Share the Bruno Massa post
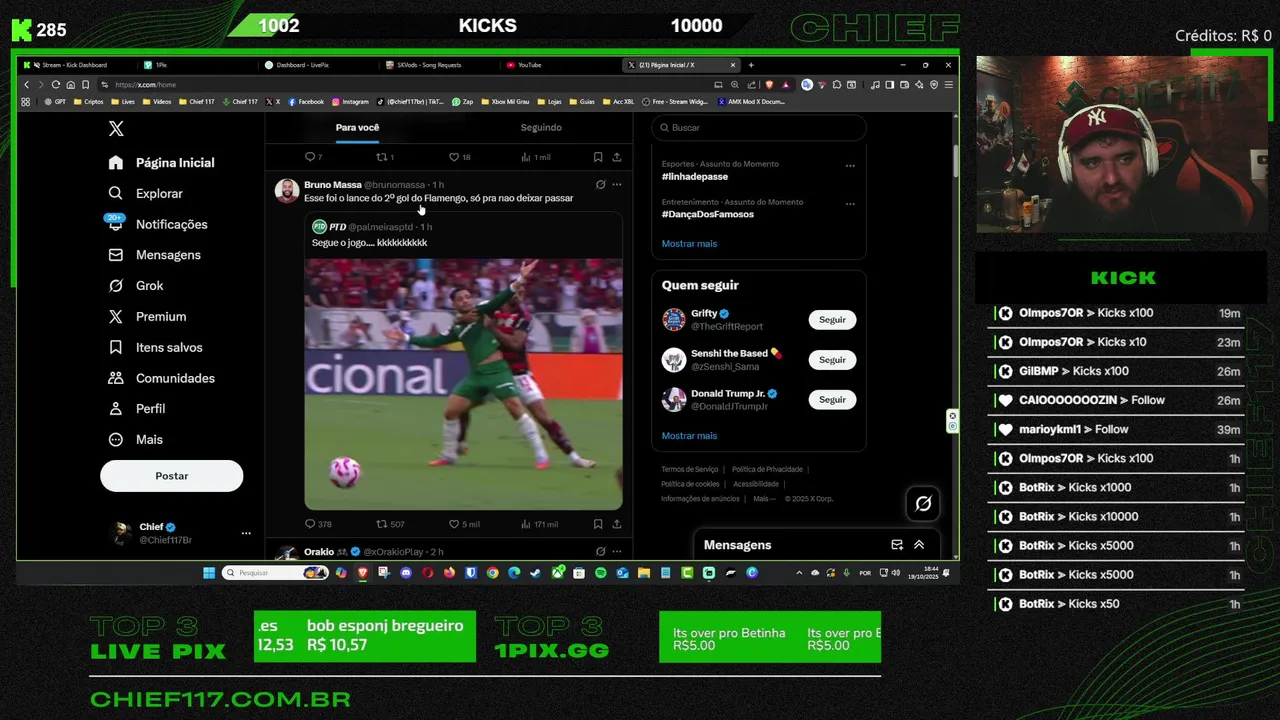Image resolution: width=1280 pixels, height=720 pixels. coord(617,524)
